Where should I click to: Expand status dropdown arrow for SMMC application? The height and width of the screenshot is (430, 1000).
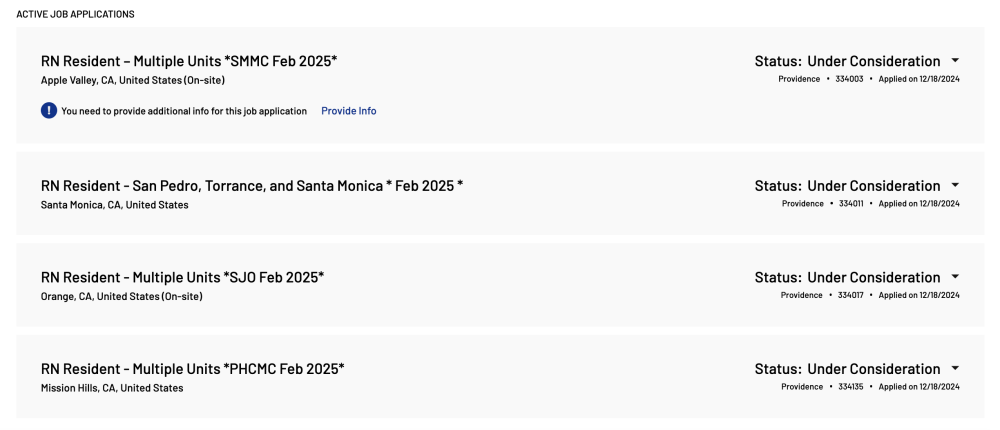point(955,61)
